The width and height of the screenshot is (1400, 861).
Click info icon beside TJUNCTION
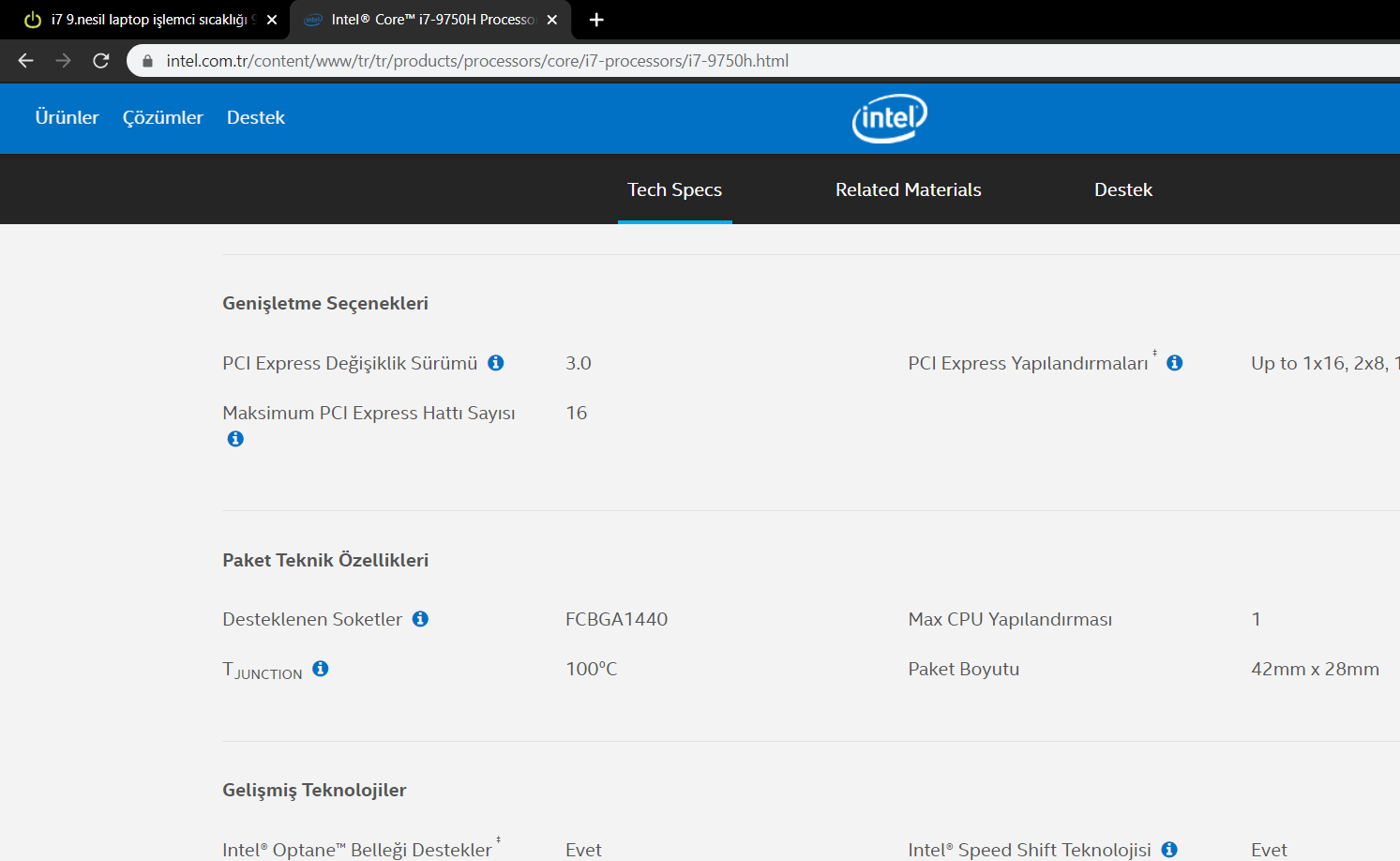[x=320, y=669]
